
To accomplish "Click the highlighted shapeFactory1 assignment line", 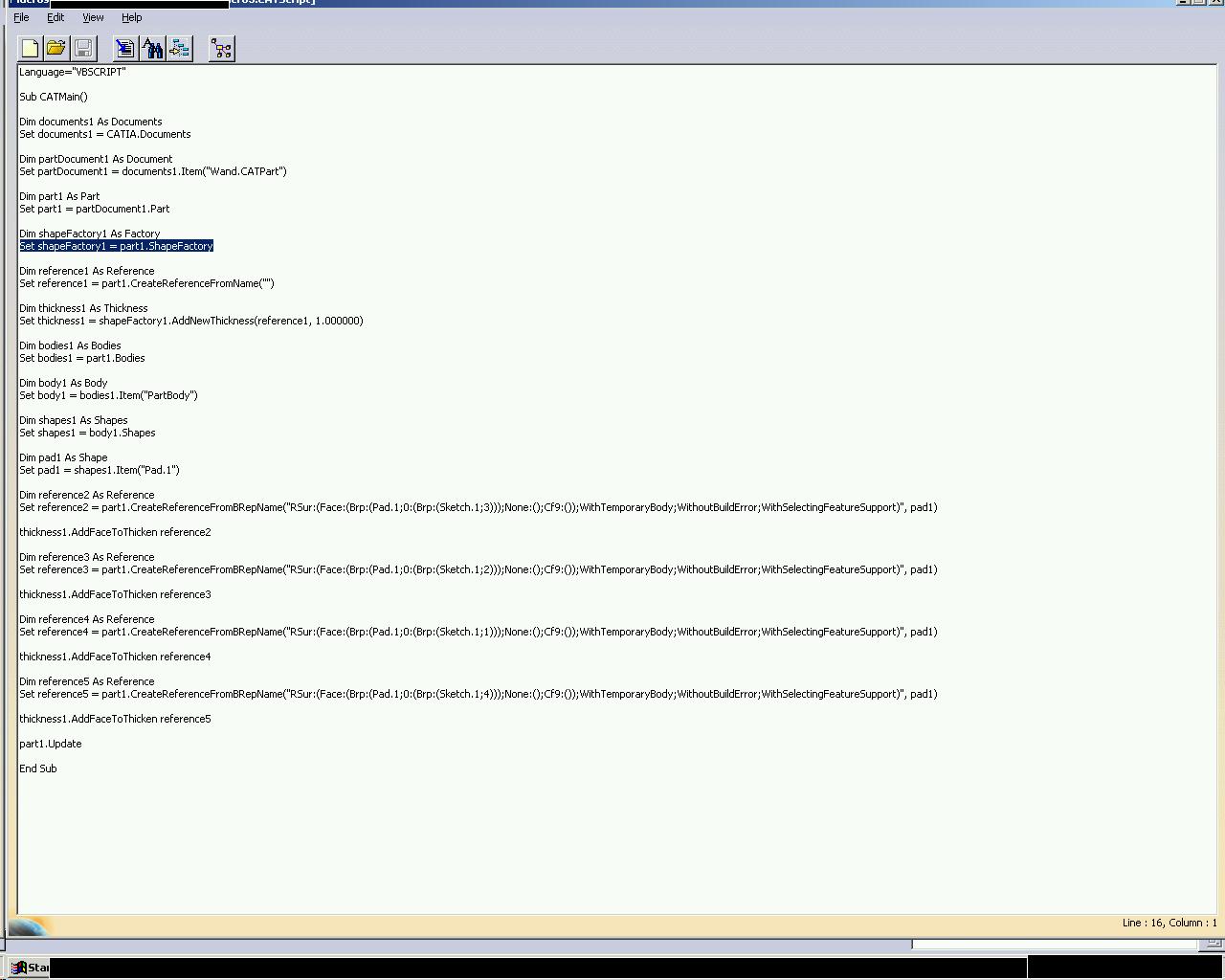I will click(x=116, y=246).
